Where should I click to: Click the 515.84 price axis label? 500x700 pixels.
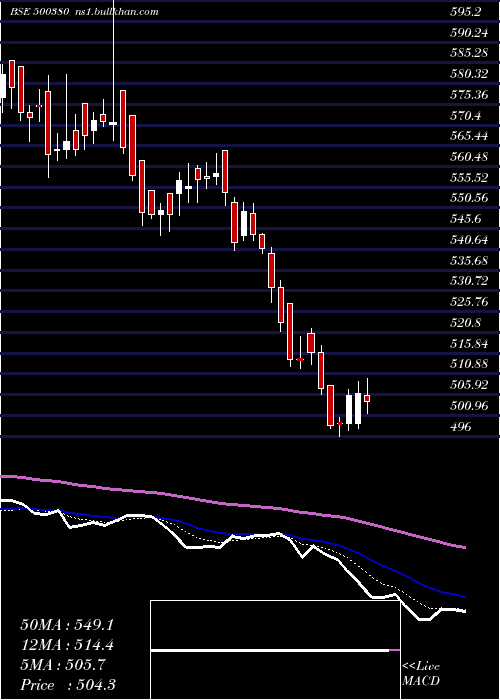pyautogui.click(x=469, y=343)
